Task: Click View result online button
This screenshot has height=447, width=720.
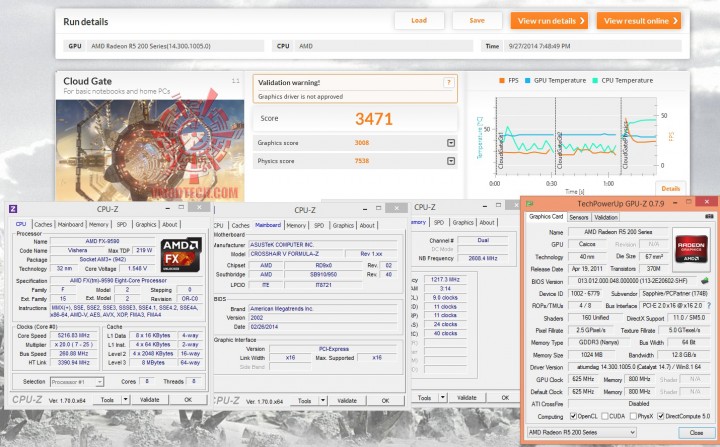Action: (639, 21)
